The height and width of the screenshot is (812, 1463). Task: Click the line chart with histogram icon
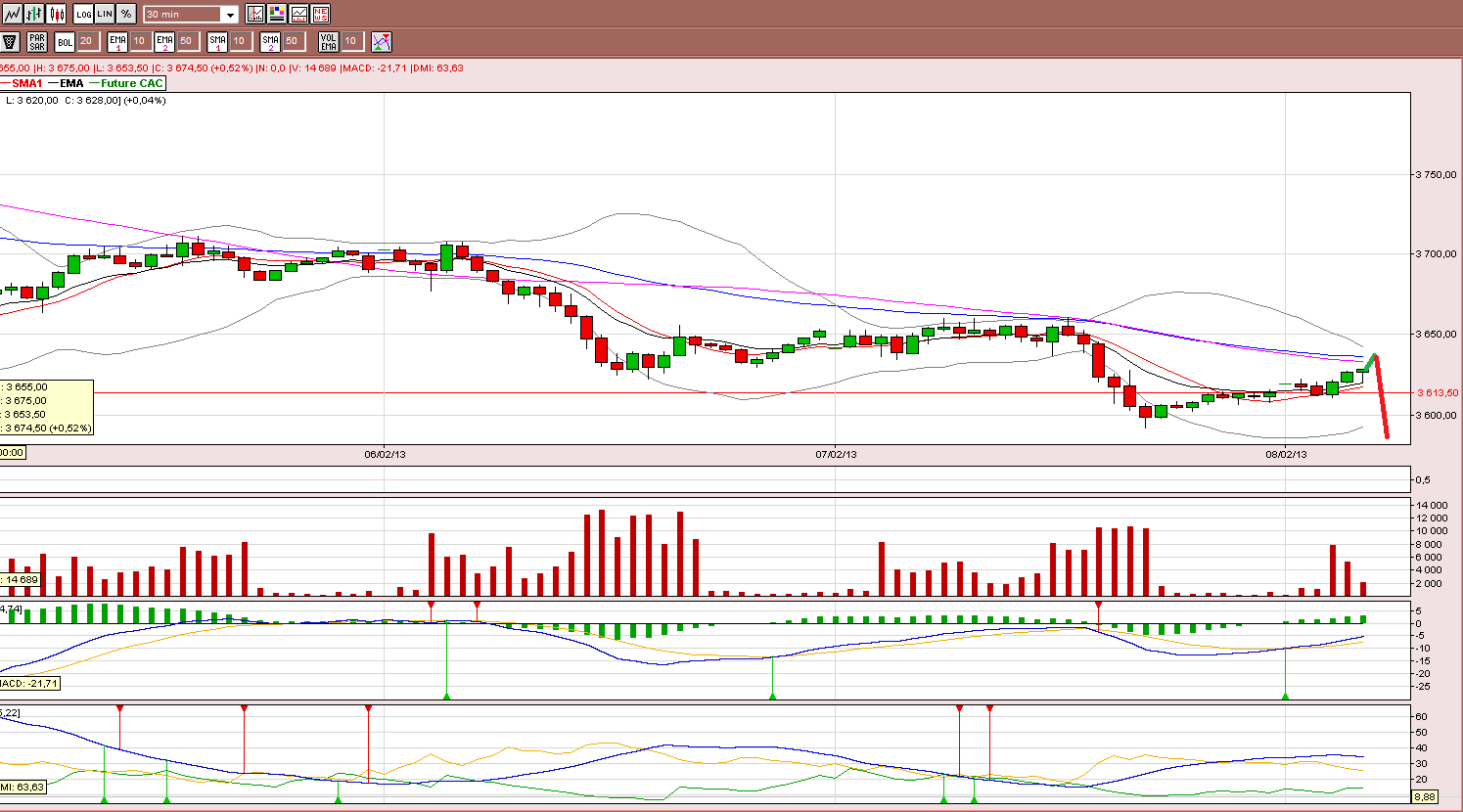click(298, 14)
